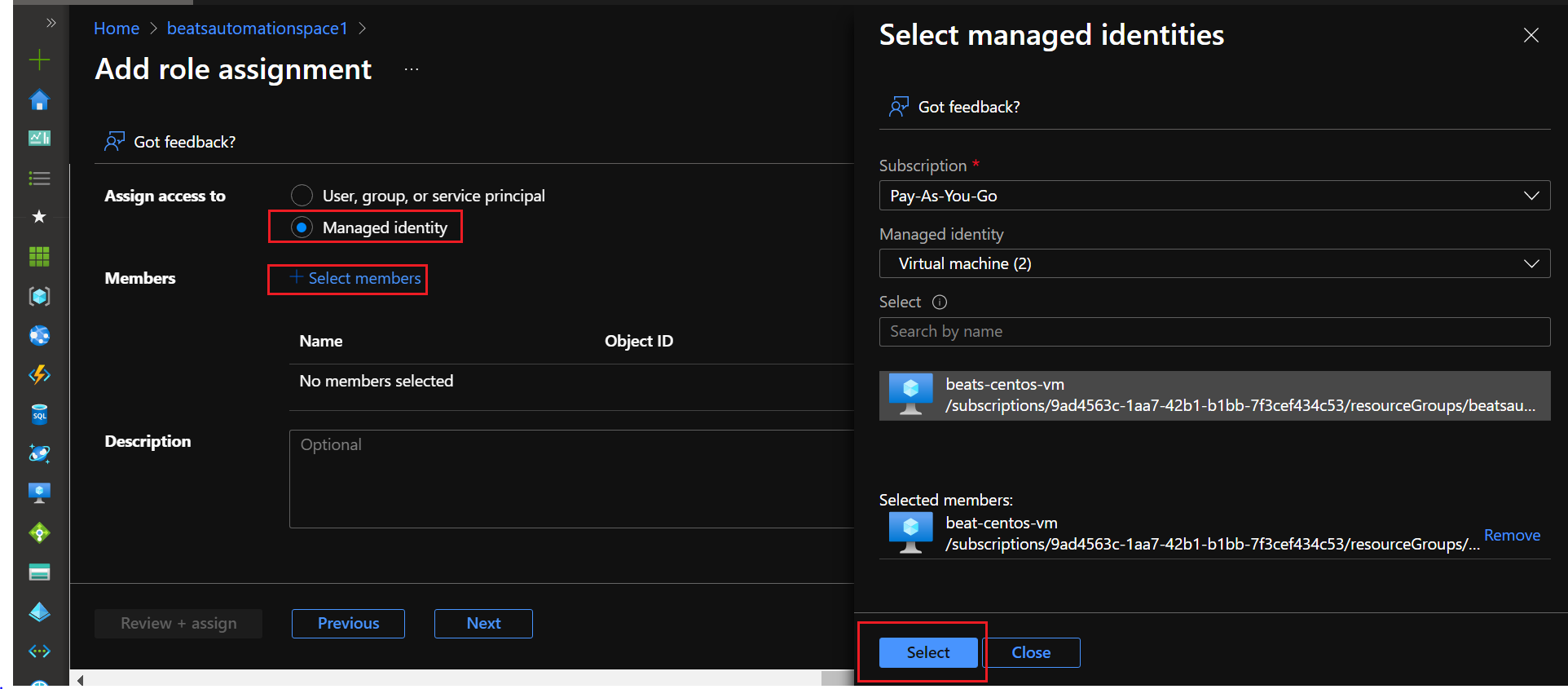Open All services list icon
1568x689 pixels.
coord(39,178)
